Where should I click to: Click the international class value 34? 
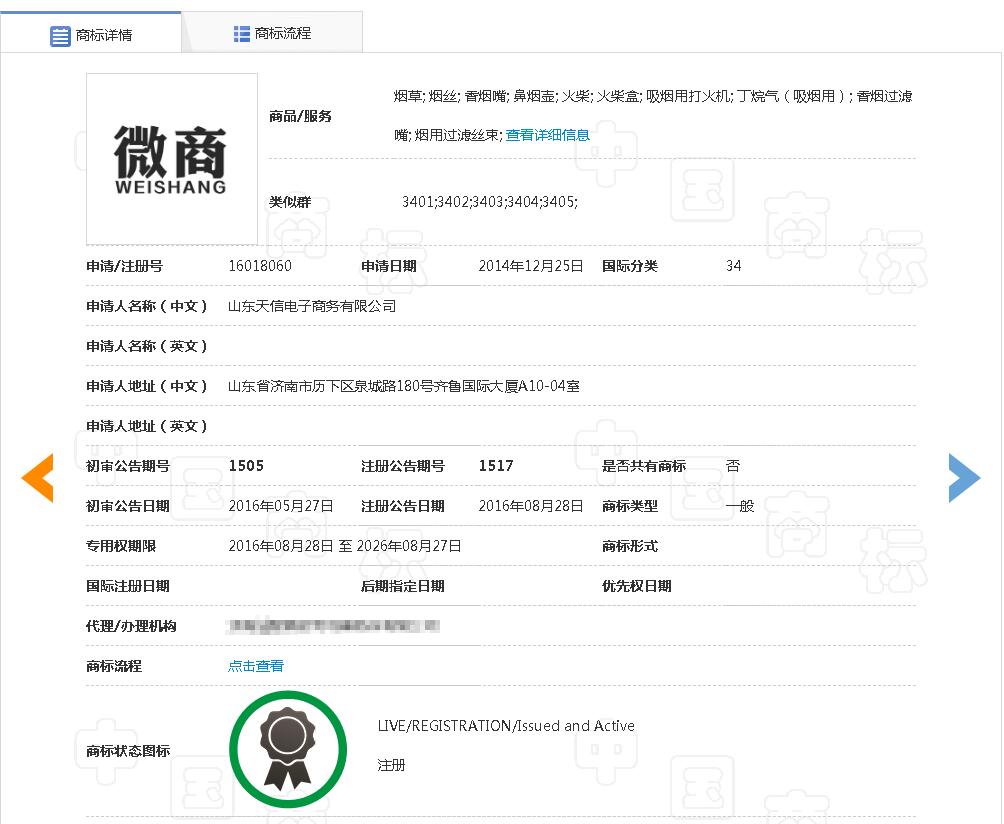point(733,266)
